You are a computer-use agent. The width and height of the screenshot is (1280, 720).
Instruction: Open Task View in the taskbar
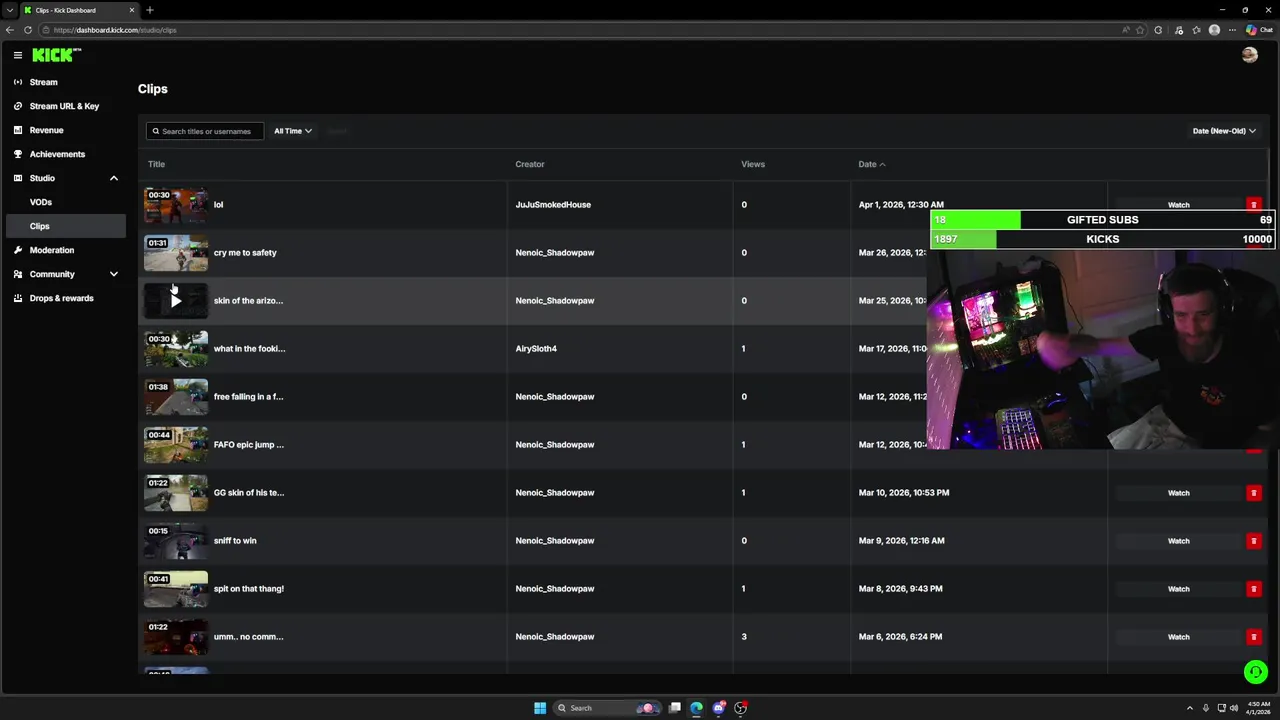tap(675, 708)
